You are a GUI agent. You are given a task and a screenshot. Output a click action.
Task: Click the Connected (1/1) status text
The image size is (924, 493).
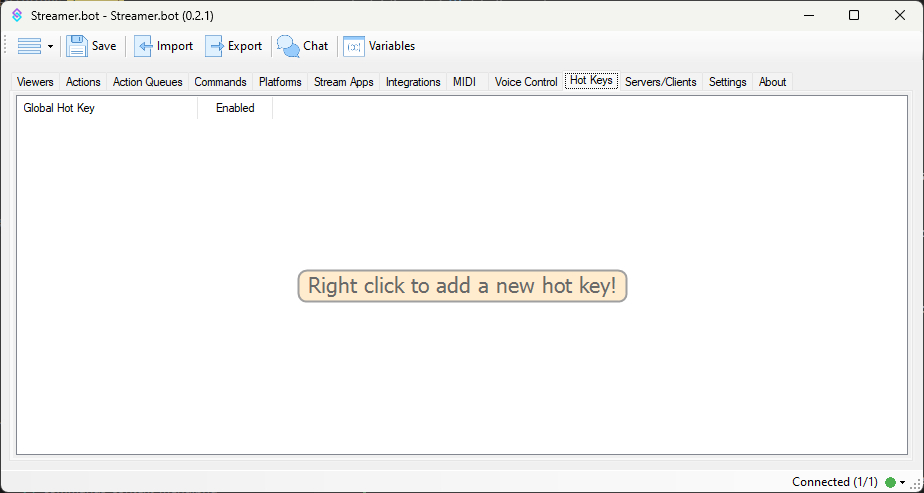(x=835, y=482)
